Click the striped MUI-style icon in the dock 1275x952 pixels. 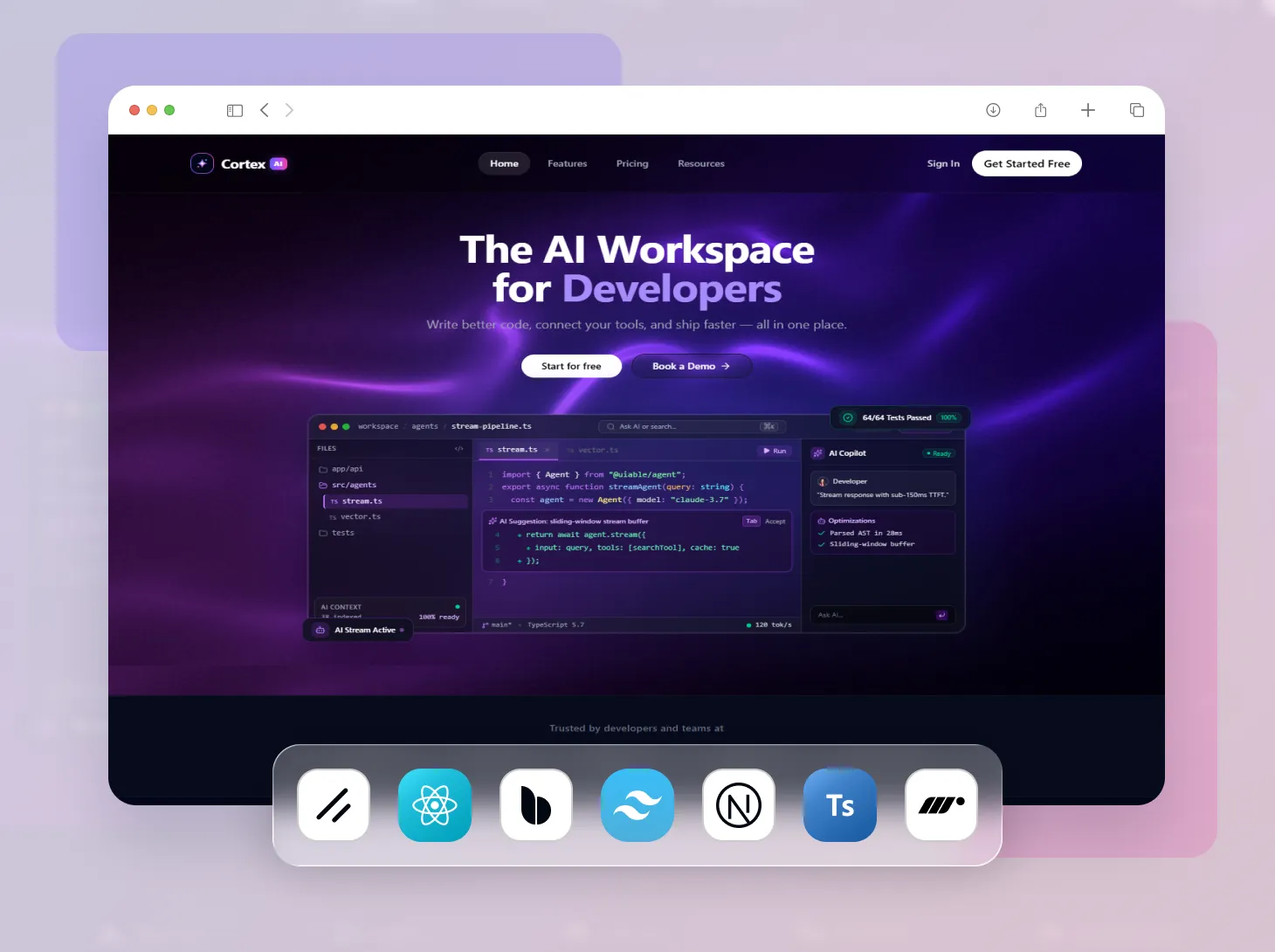(x=941, y=805)
